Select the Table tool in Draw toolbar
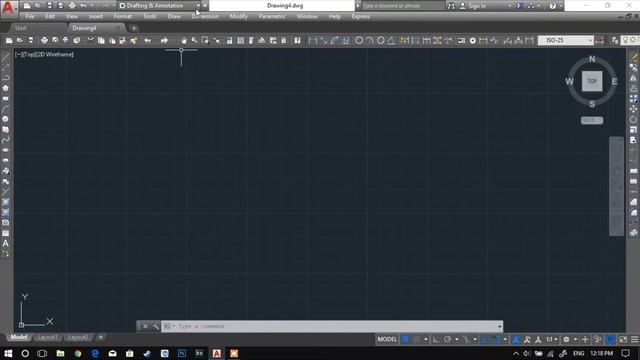 click(5, 233)
